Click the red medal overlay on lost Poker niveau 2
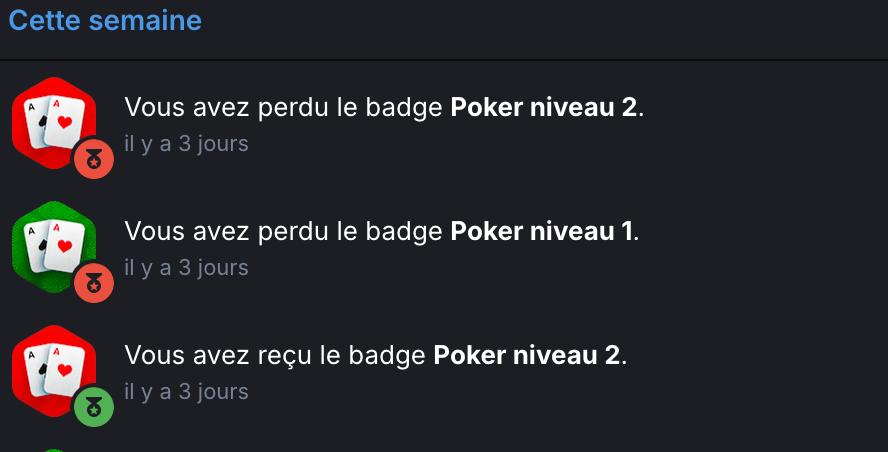Screen dimensions: 888x452 94,159
